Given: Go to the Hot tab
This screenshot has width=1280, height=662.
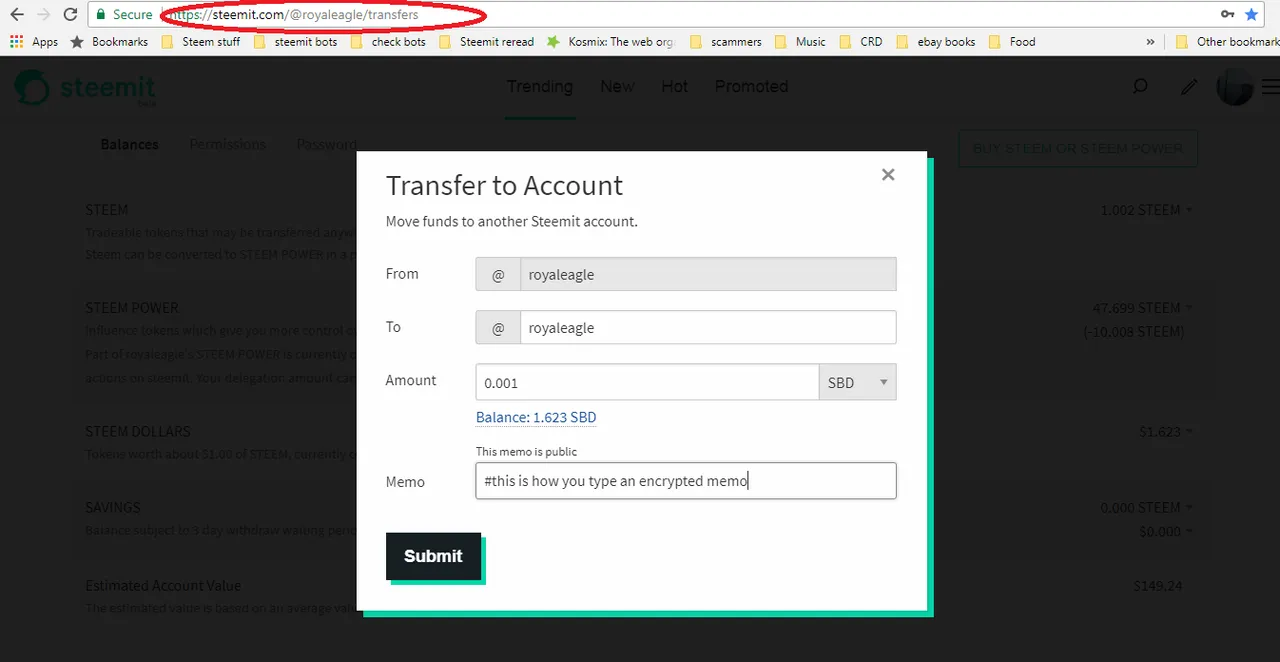Looking at the screenshot, I should coord(675,87).
